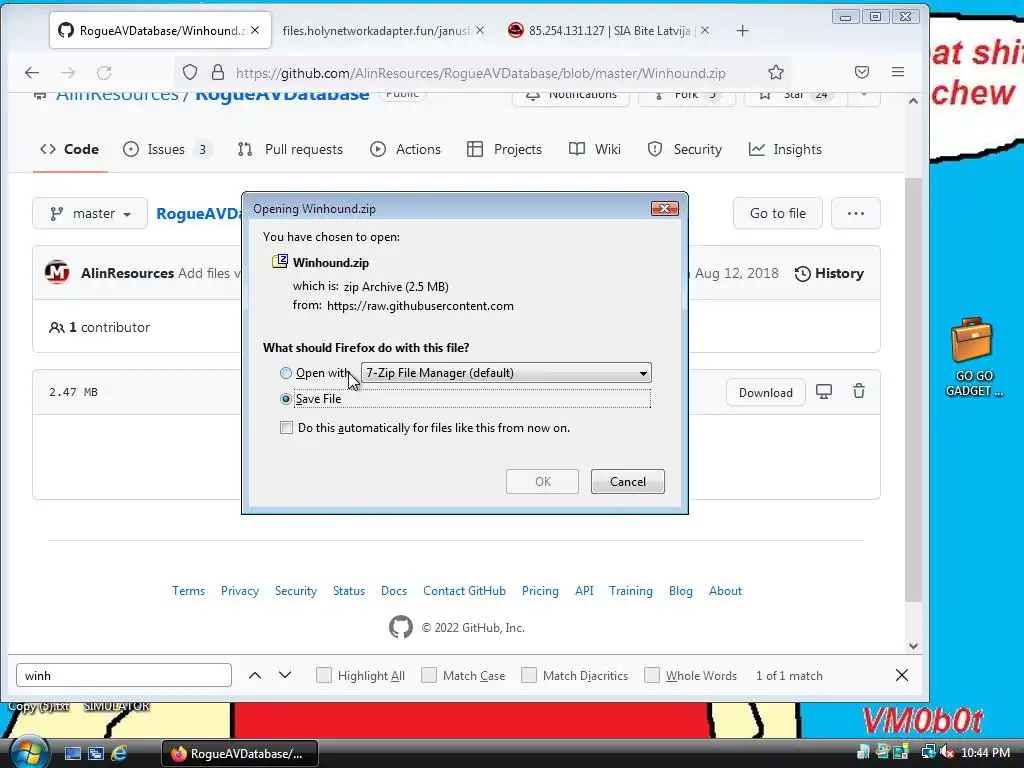This screenshot has height=768, width=1024.
Task: Open the Security tab
Action: [684, 150]
